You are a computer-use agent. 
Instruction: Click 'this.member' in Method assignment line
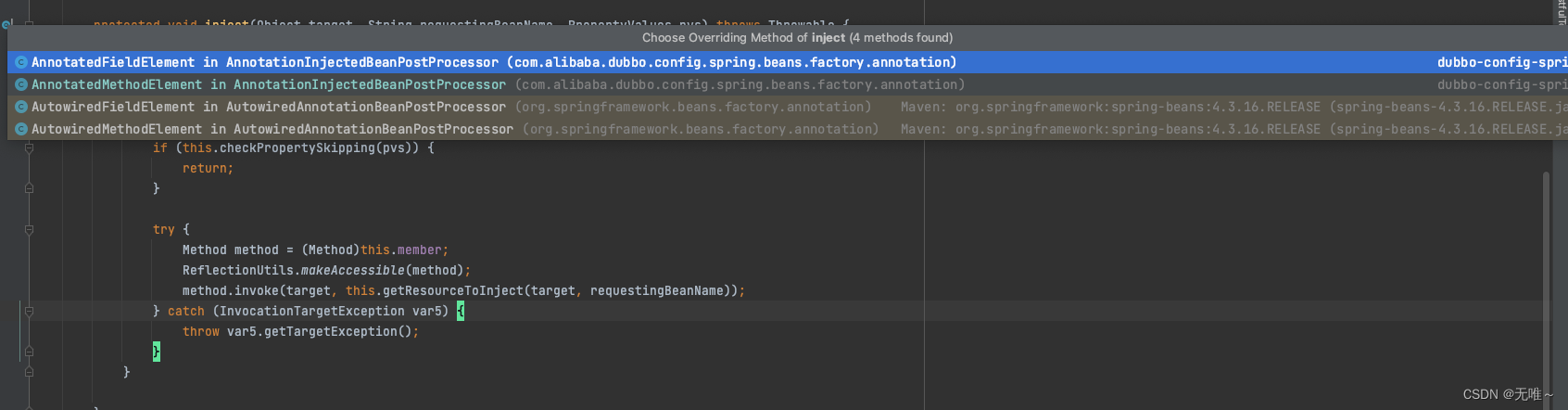coord(400,250)
